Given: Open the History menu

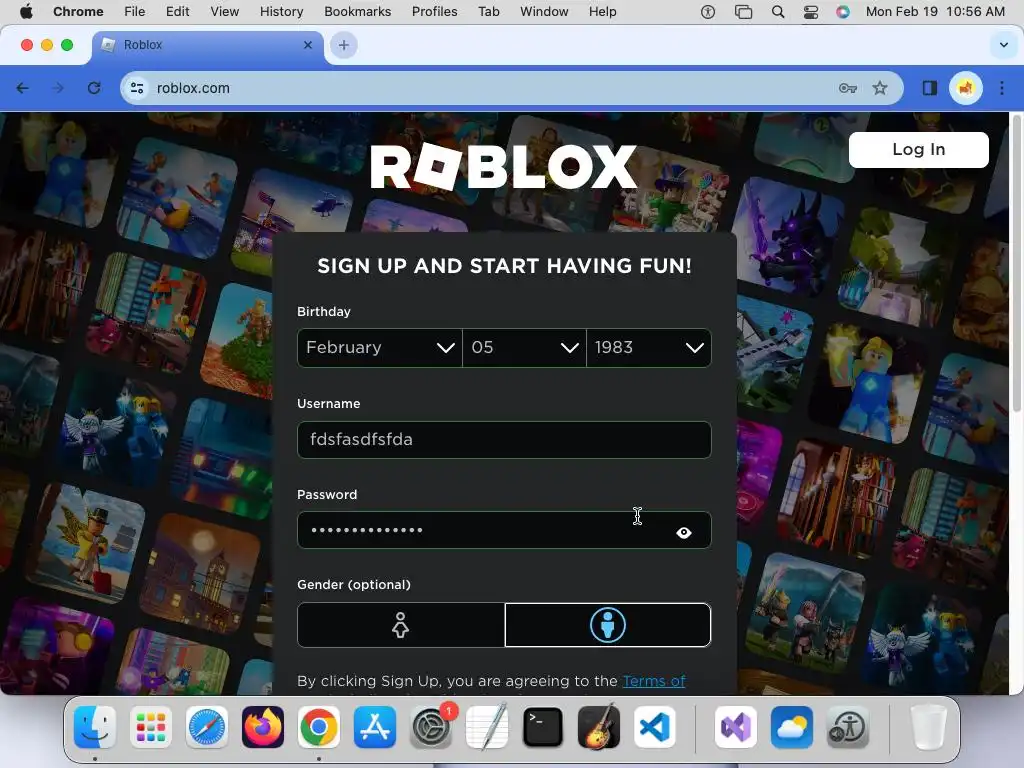Looking at the screenshot, I should [x=281, y=11].
